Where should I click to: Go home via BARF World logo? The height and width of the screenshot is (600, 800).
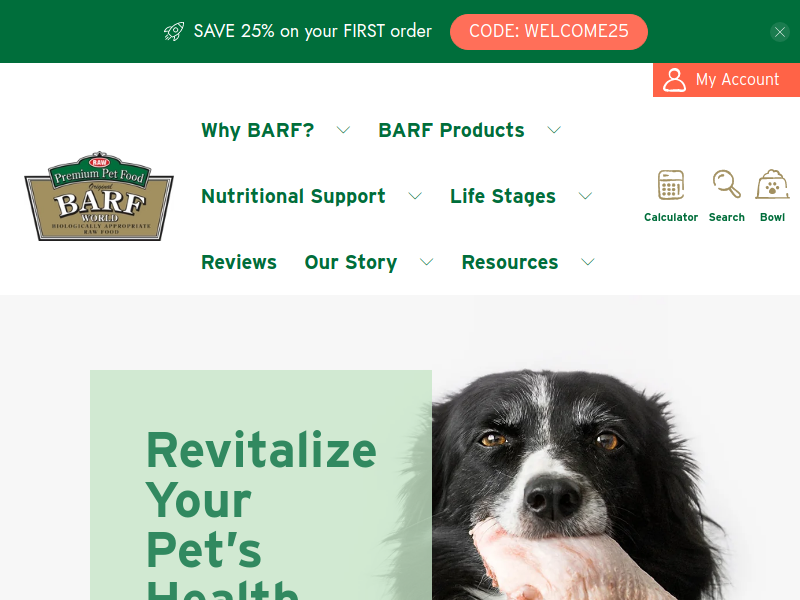pyautogui.click(x=99, y=196)
